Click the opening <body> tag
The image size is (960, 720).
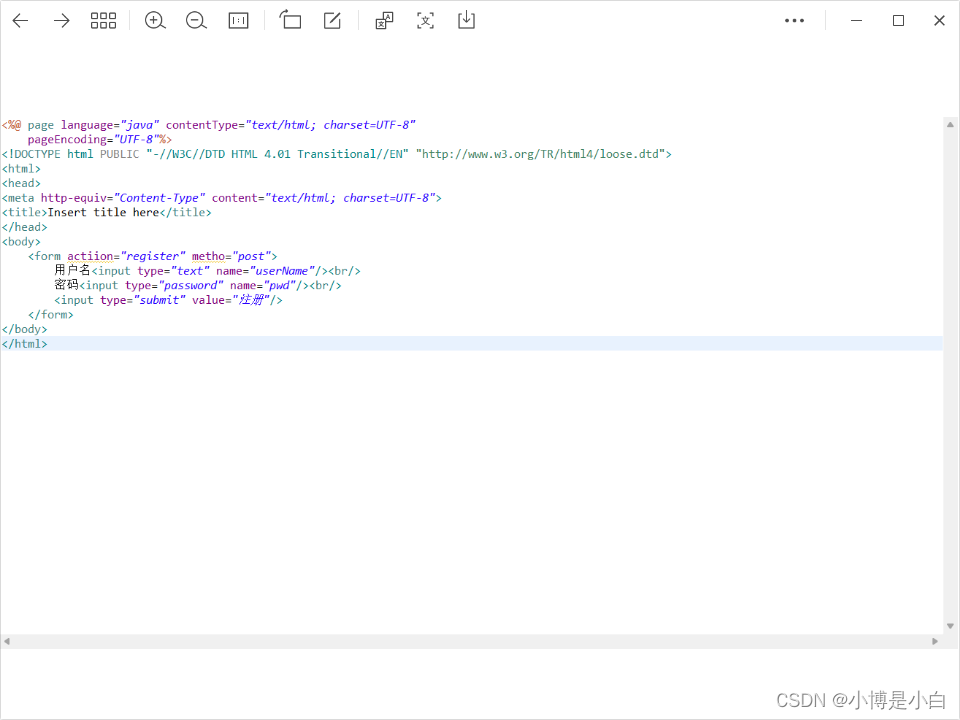(x=21, y=242)
